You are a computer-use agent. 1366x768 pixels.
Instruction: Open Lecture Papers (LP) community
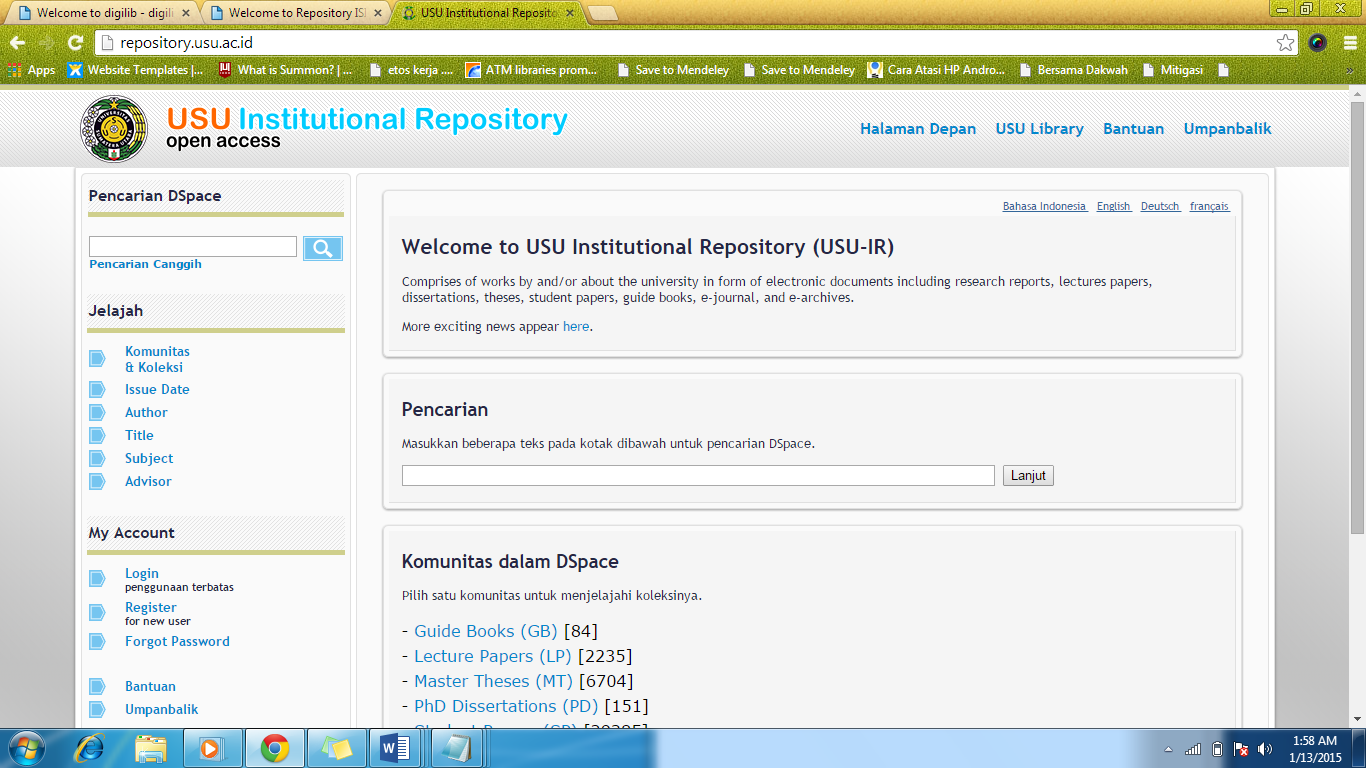click(492, 656)
